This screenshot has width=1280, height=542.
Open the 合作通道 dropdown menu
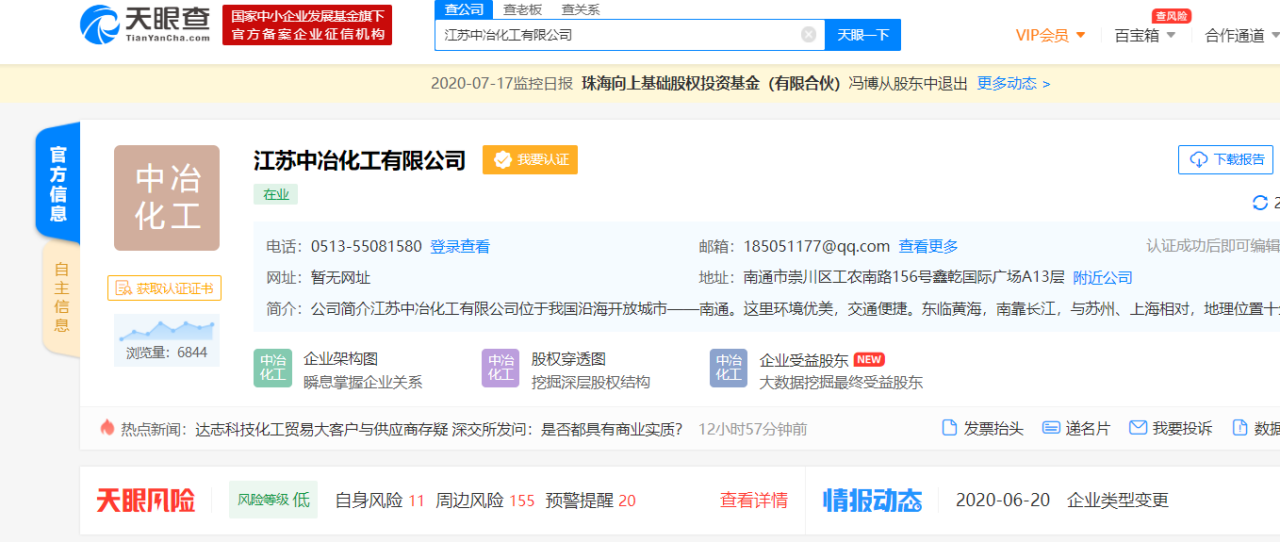click(1242, 35)
